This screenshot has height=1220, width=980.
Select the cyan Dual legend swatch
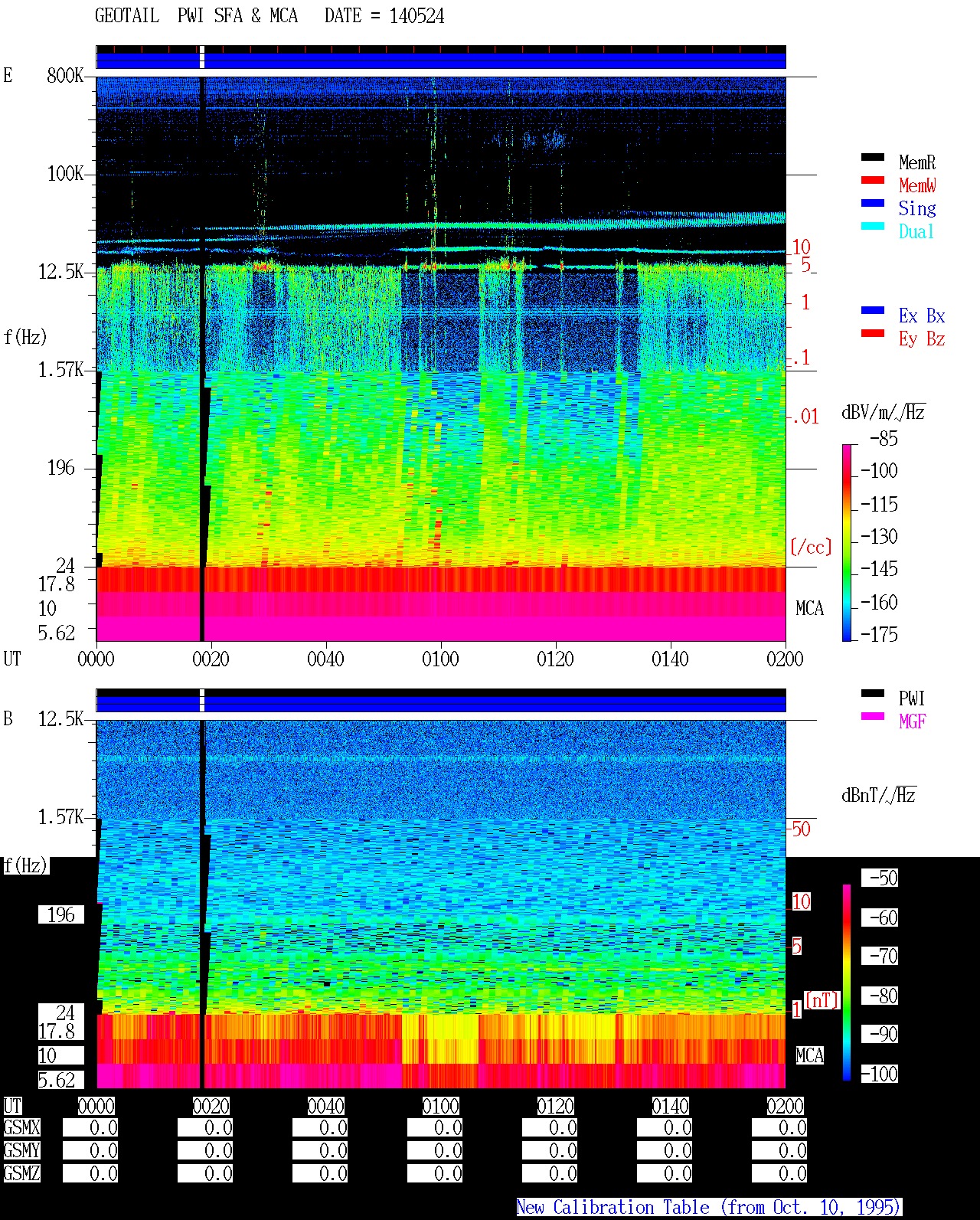coord(873,226)
